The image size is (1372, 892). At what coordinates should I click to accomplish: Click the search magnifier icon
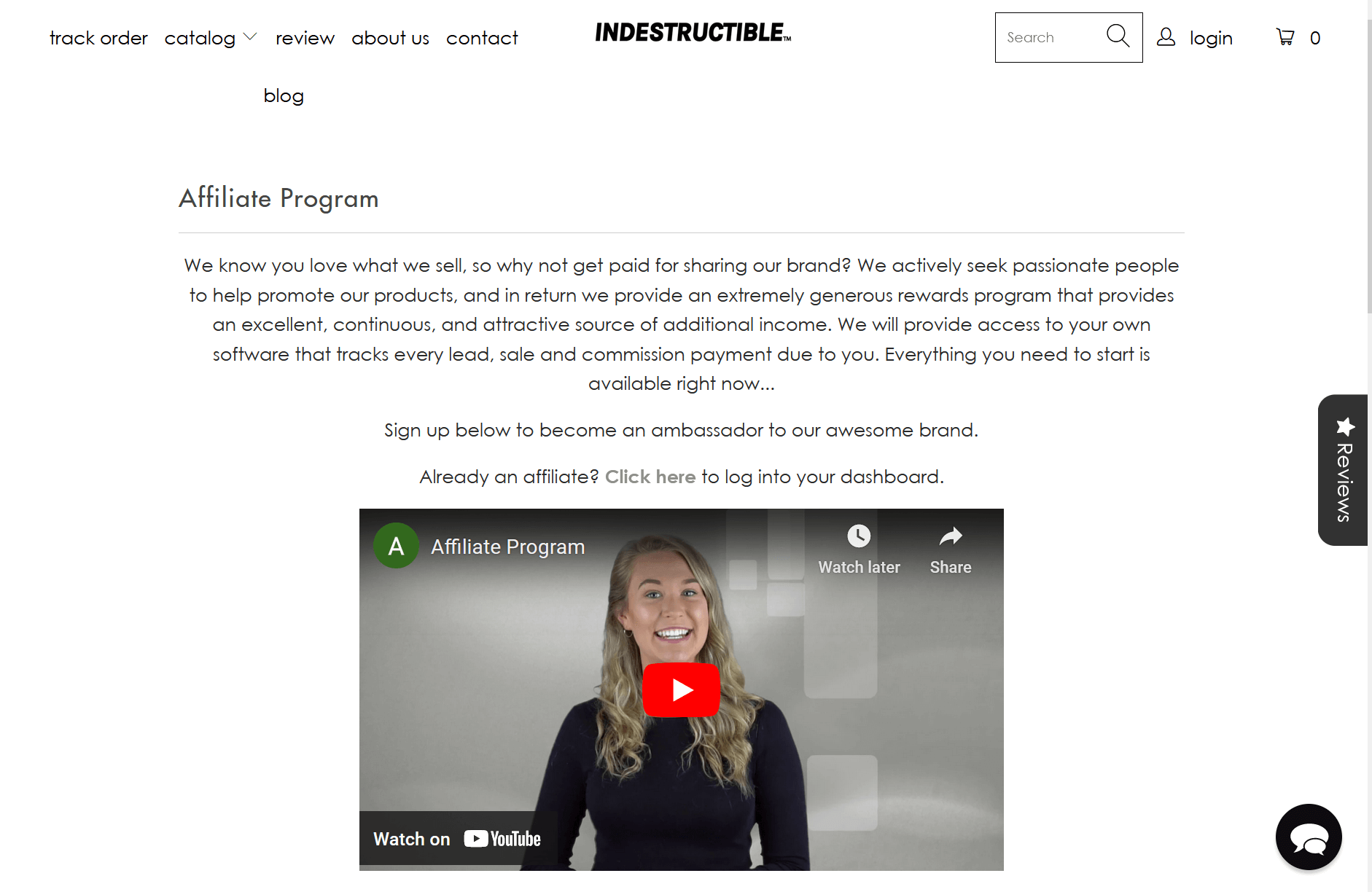click(x=1118, y=36)
